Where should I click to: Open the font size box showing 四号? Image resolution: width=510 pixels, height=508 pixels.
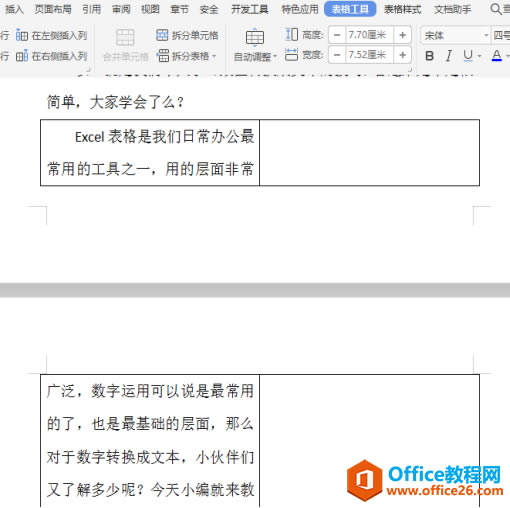click(501, 35)
